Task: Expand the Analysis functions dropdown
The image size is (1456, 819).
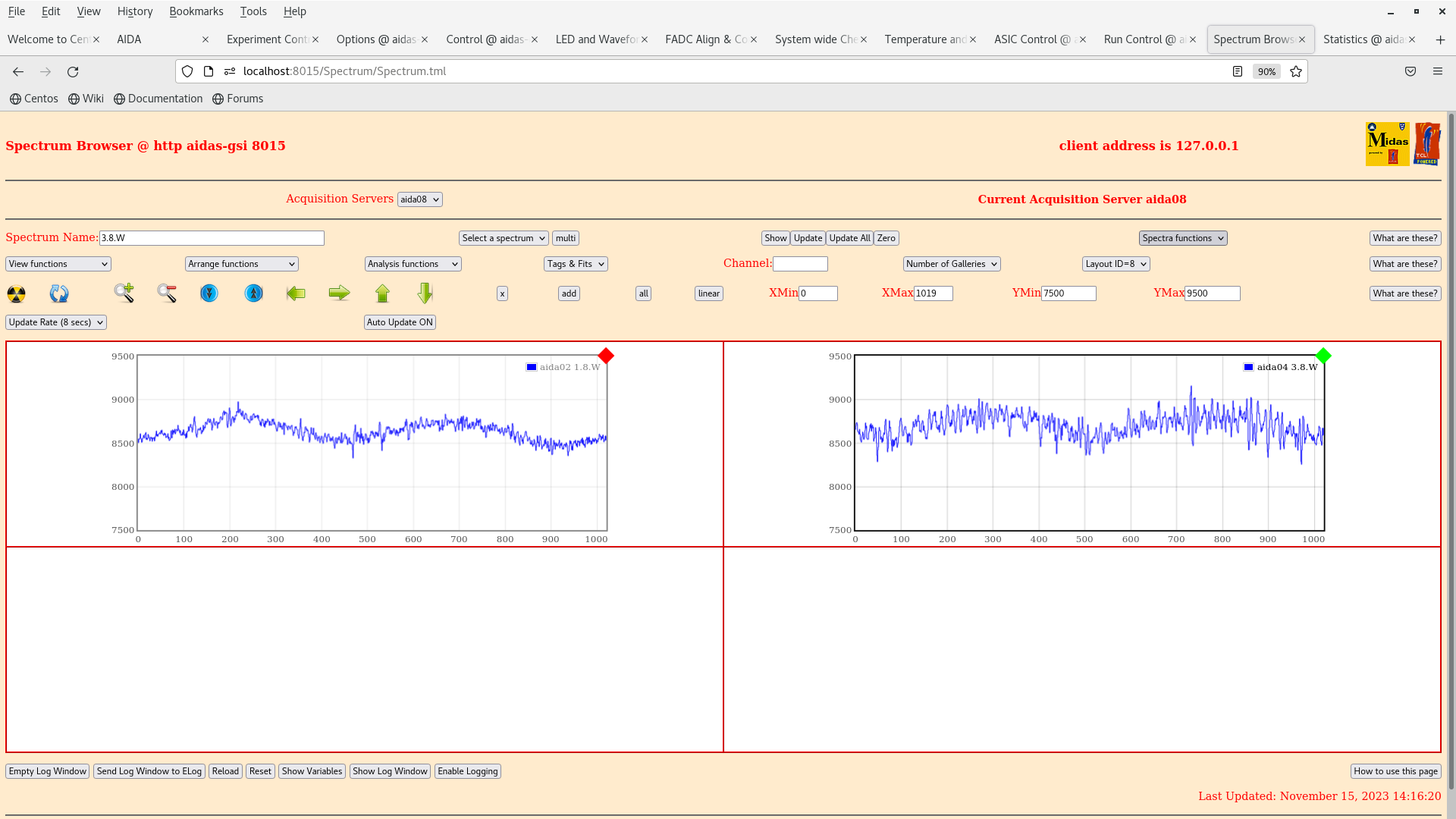Action: pos(413,264)
